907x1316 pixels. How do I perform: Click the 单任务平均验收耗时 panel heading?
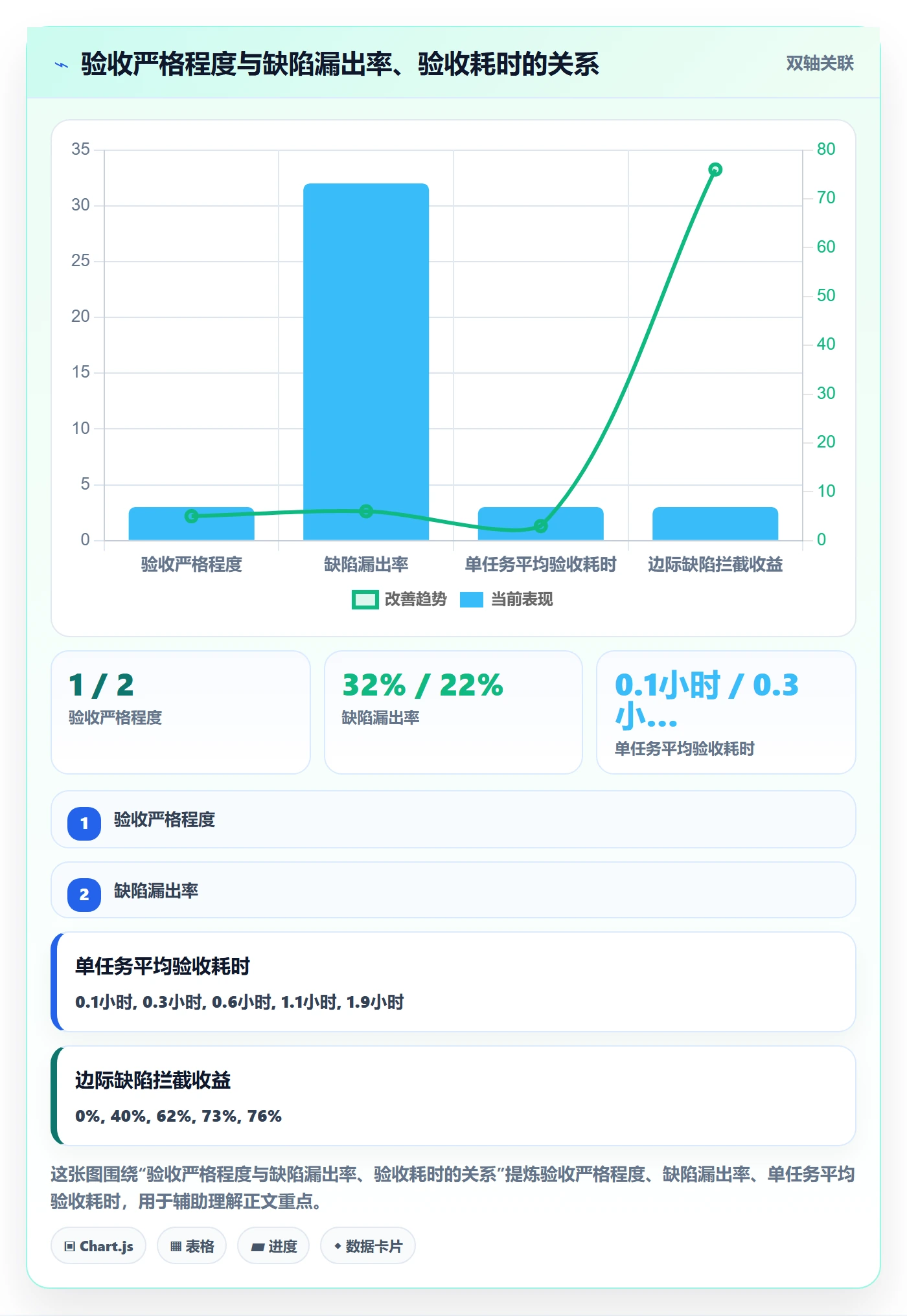point(163,966)
